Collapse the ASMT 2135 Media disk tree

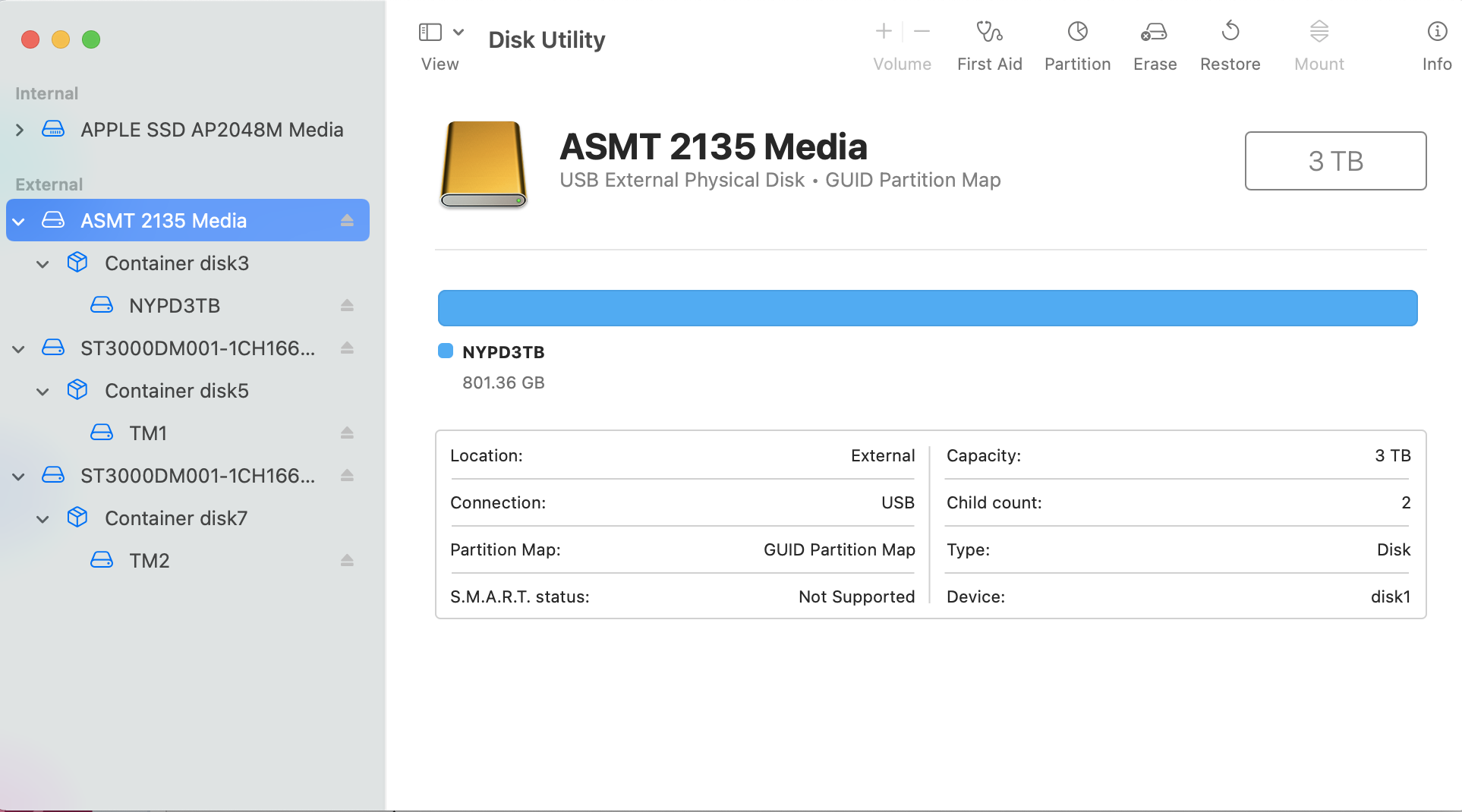19,222
